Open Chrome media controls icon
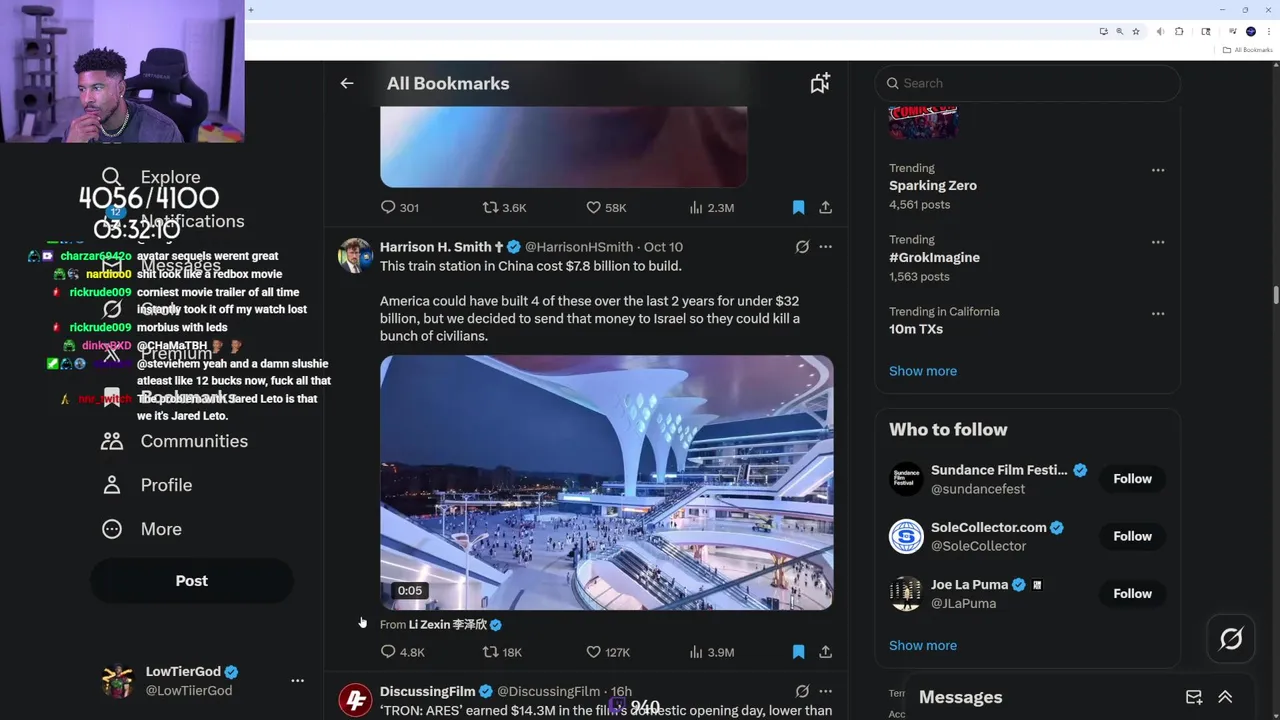The image size is (1280, 720). point(1232,32)
